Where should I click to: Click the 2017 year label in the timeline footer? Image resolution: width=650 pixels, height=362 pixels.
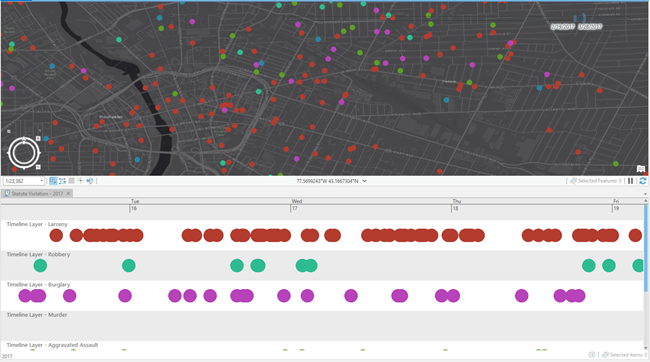(7, 356)
